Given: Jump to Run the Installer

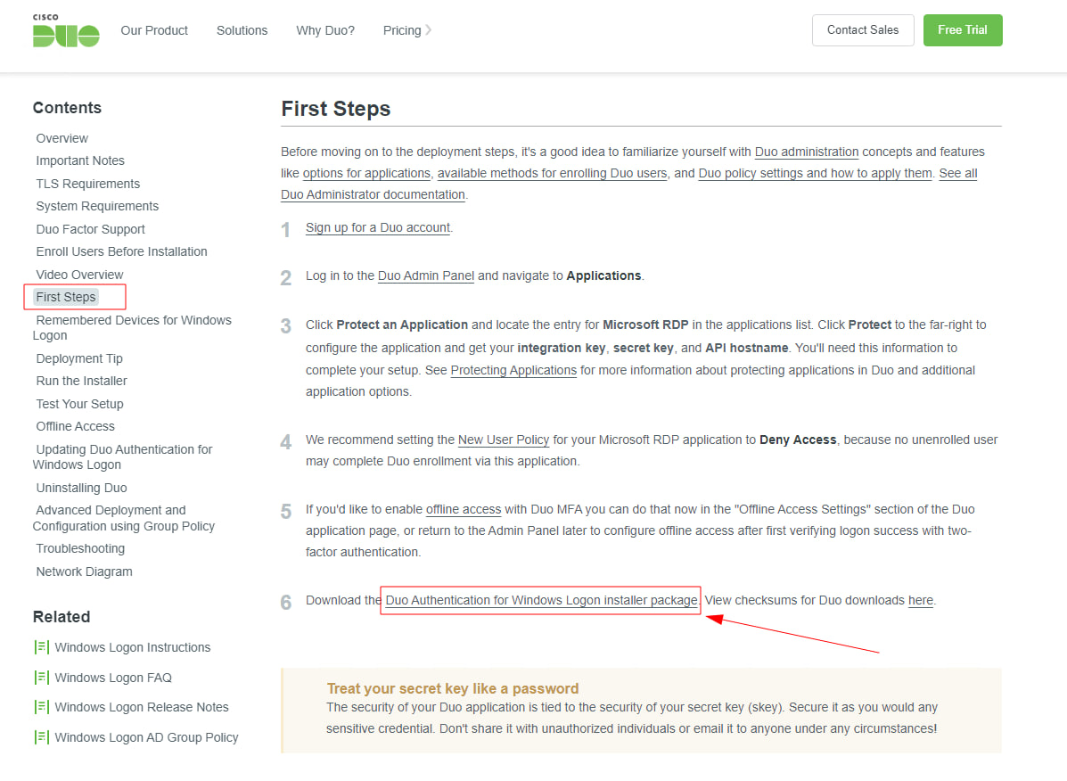Looking at the screenshot, I should pos(82,381).
